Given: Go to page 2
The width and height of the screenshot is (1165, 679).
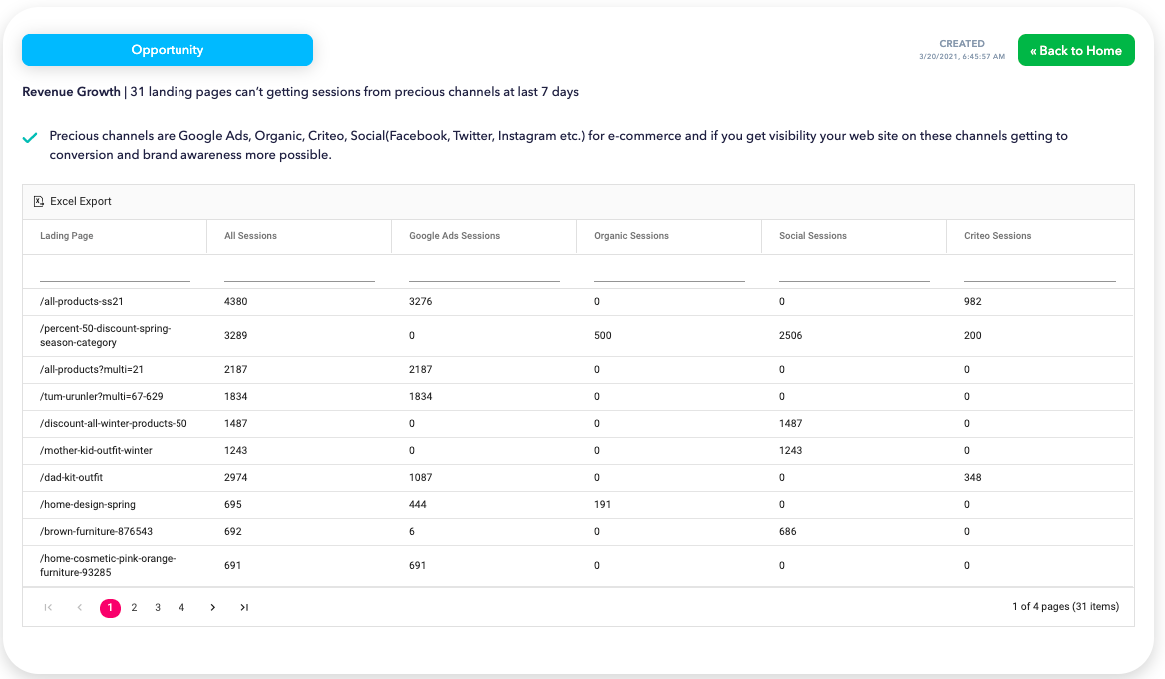Looking at the screenshot, I should [134, 607].
